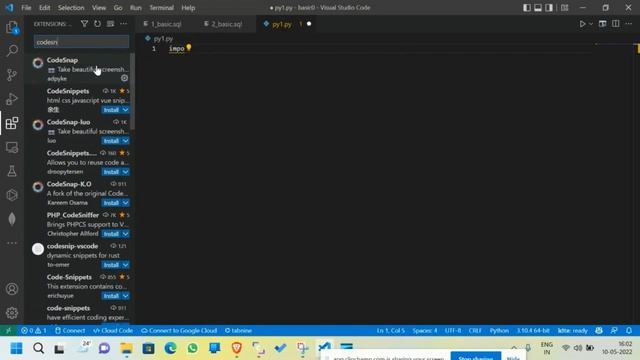The width and height of the screenshot is (640, 360).
Task: Install the codesnip-vscode extension
Action: (x=111, y=265)
